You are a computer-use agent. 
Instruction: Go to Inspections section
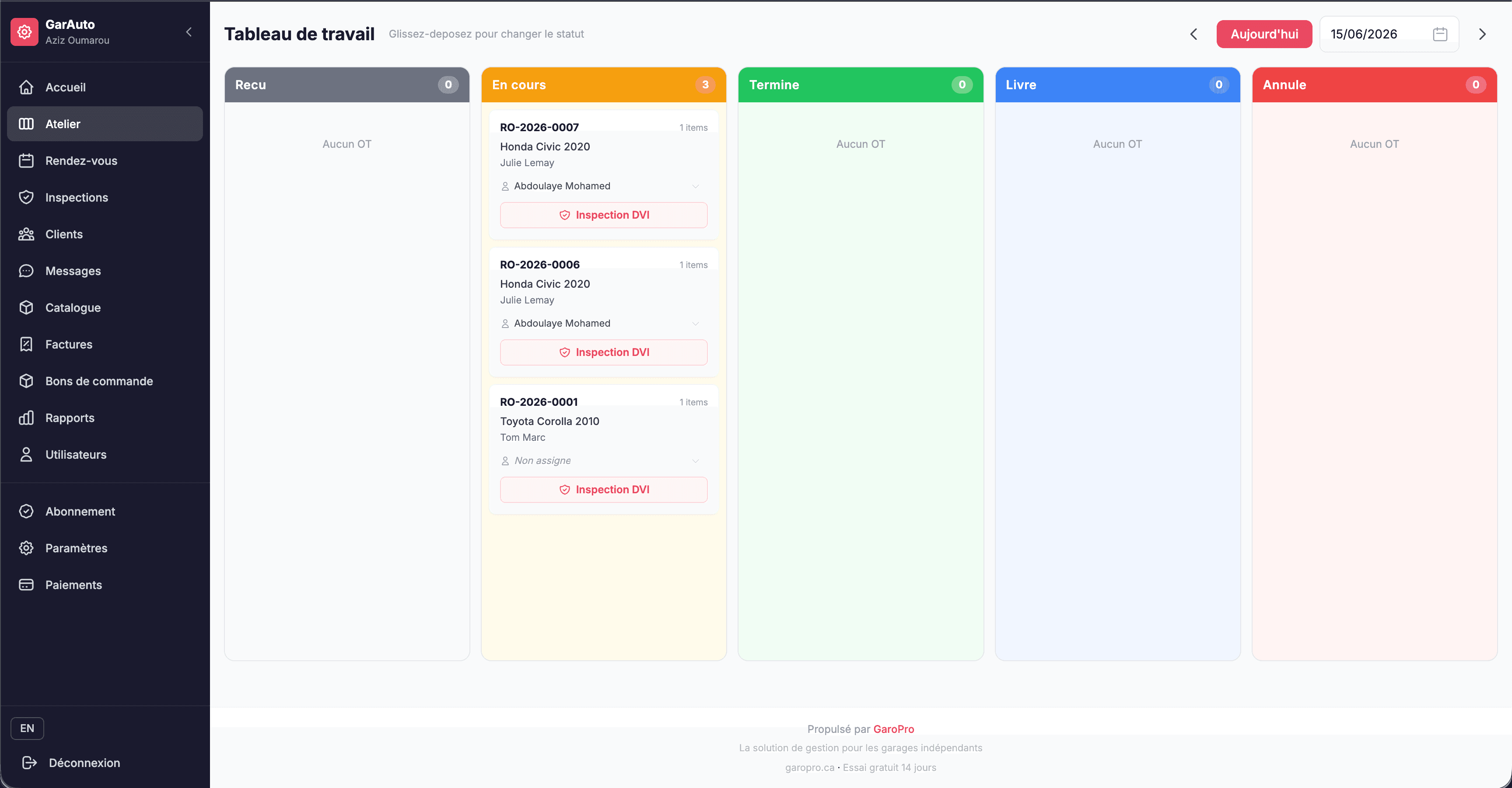pyautogui.click(x=105, y=197)
